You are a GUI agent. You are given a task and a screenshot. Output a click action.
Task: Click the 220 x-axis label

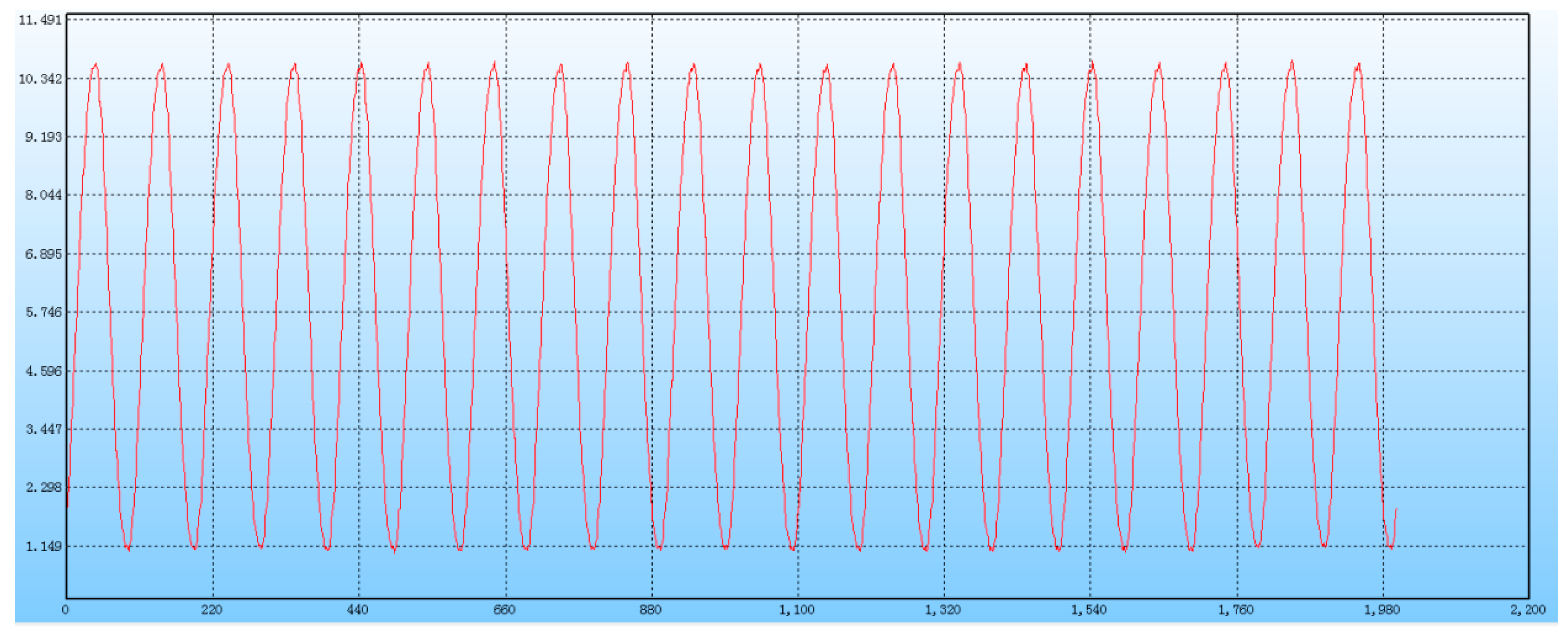(212, 610)
